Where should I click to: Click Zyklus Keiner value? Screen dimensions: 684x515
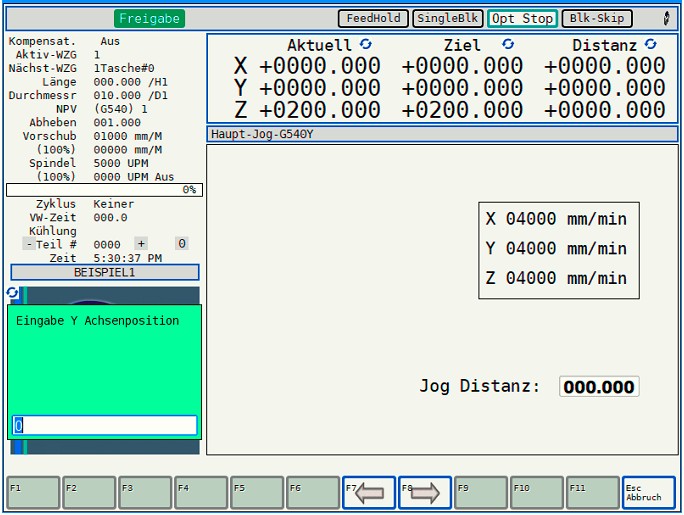coord(114,204)
